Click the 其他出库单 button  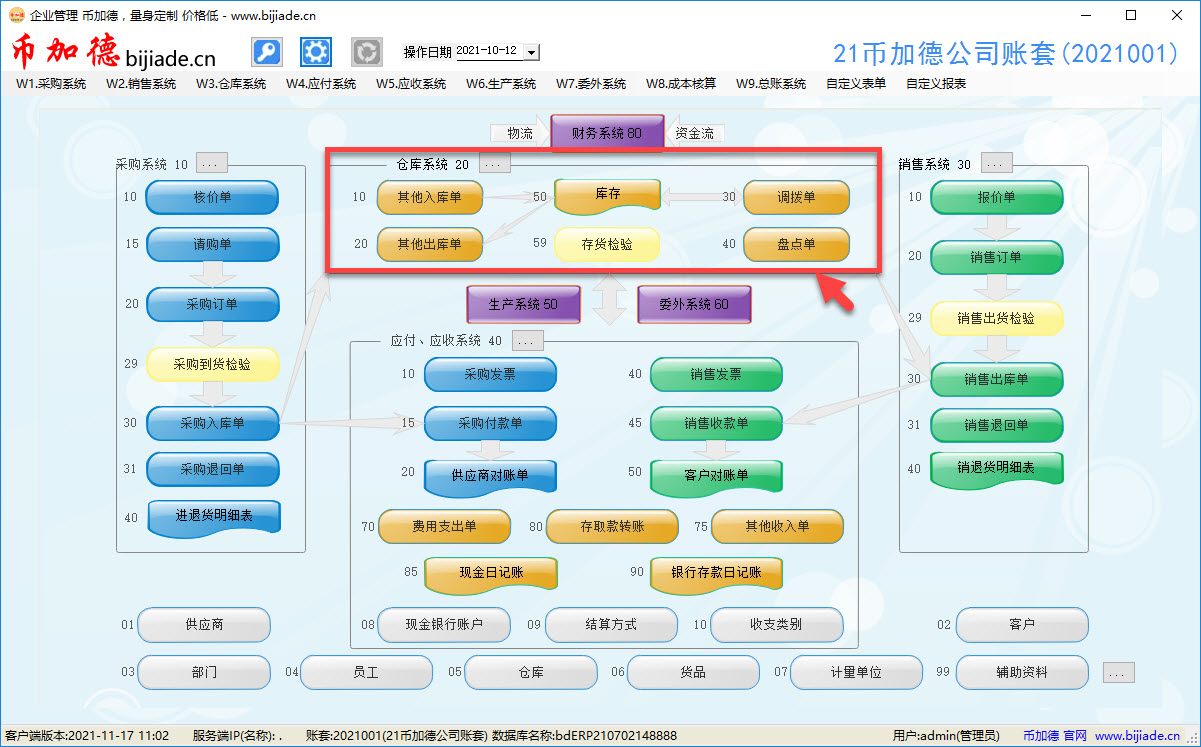point(430,244)
